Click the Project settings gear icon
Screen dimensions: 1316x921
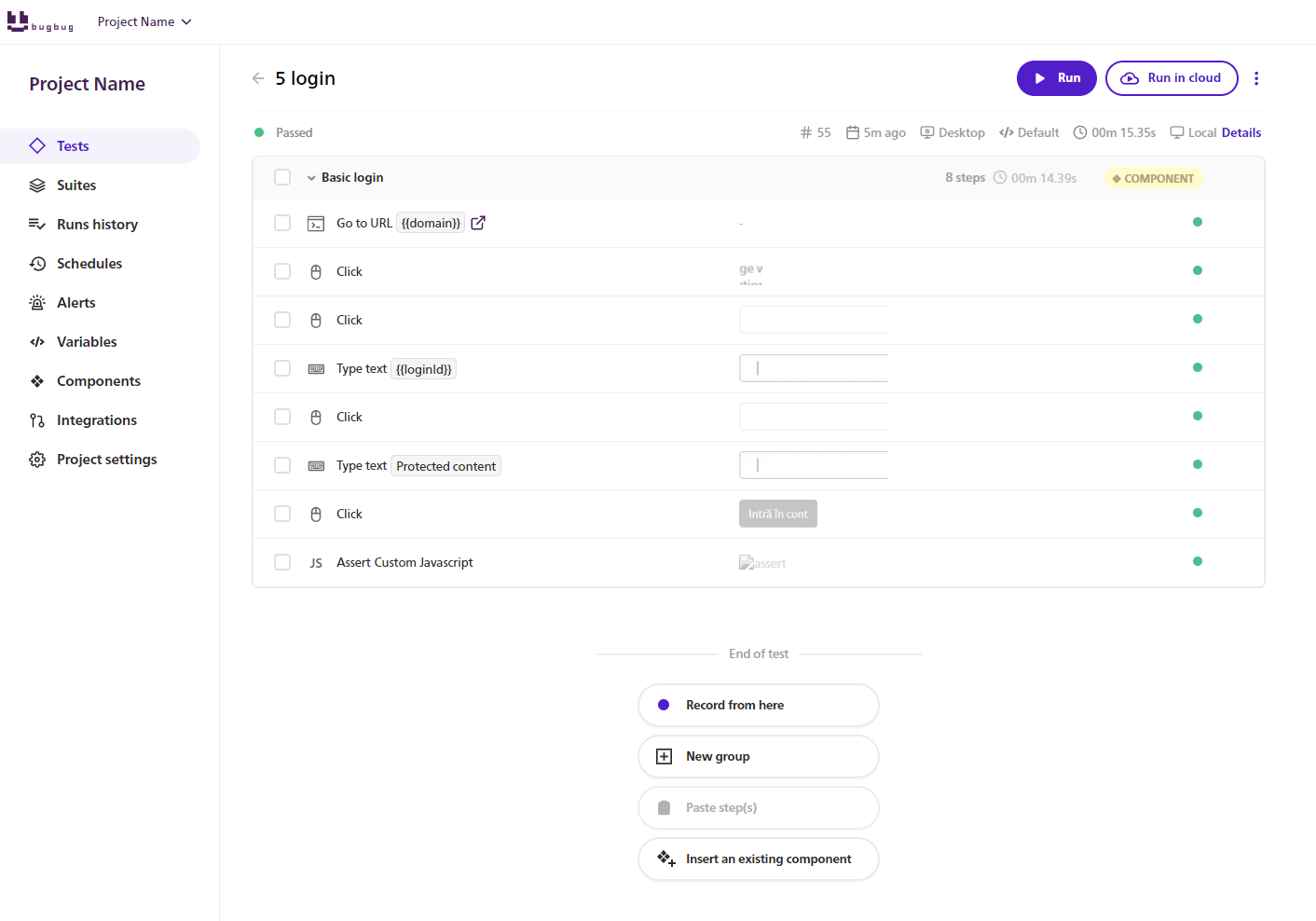[37, 460]
